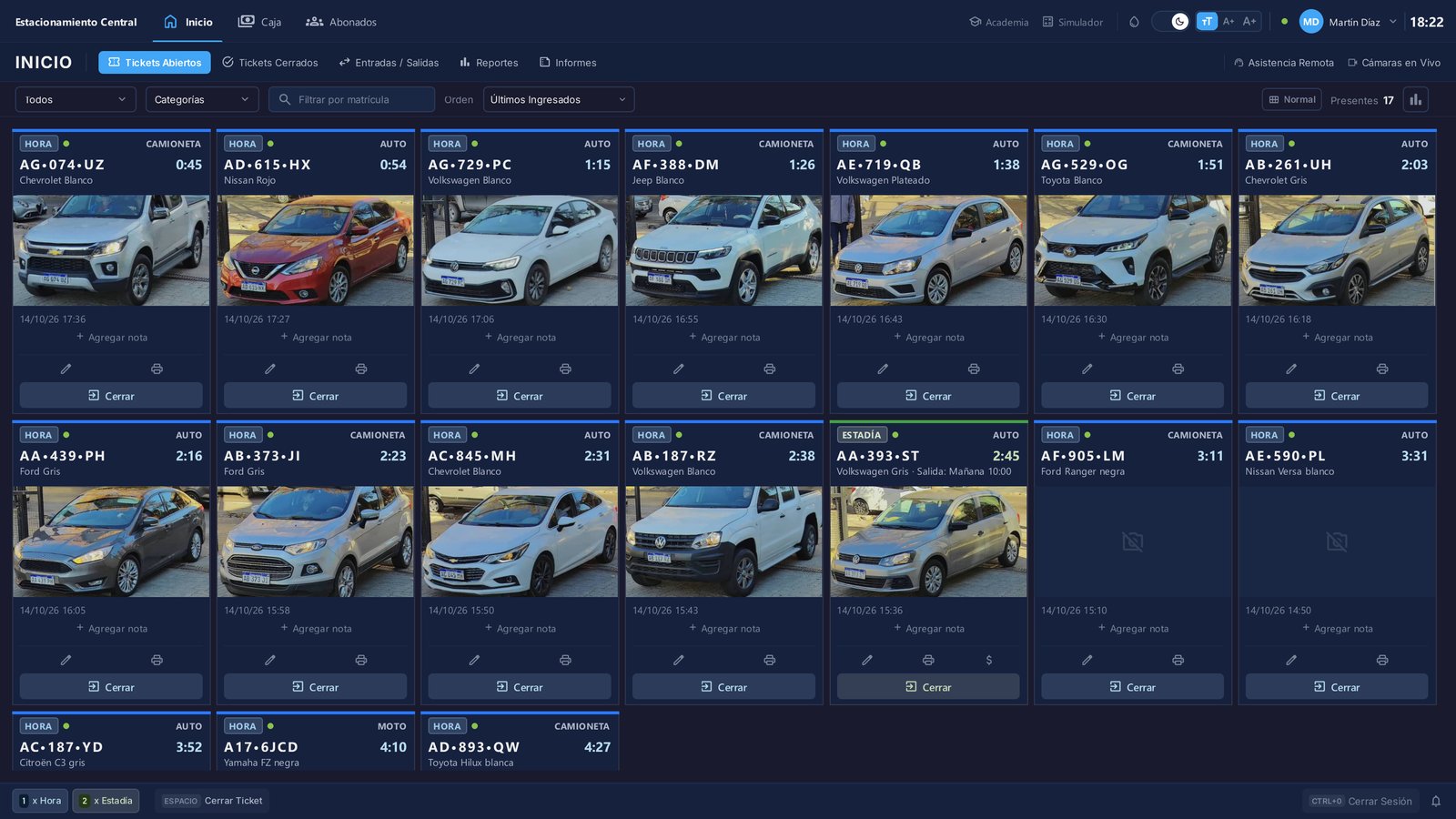1456x819 pixels.
Task: Print ticket AF•905•LM
Action: (x=1178, y=660)
